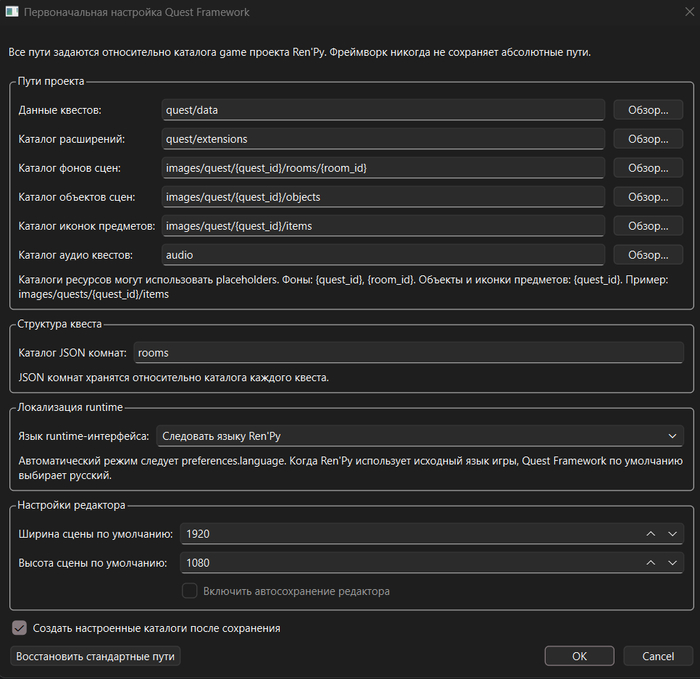Focus the Каталог расширений field
Screen dimensions: 700x679
[383, 139]
